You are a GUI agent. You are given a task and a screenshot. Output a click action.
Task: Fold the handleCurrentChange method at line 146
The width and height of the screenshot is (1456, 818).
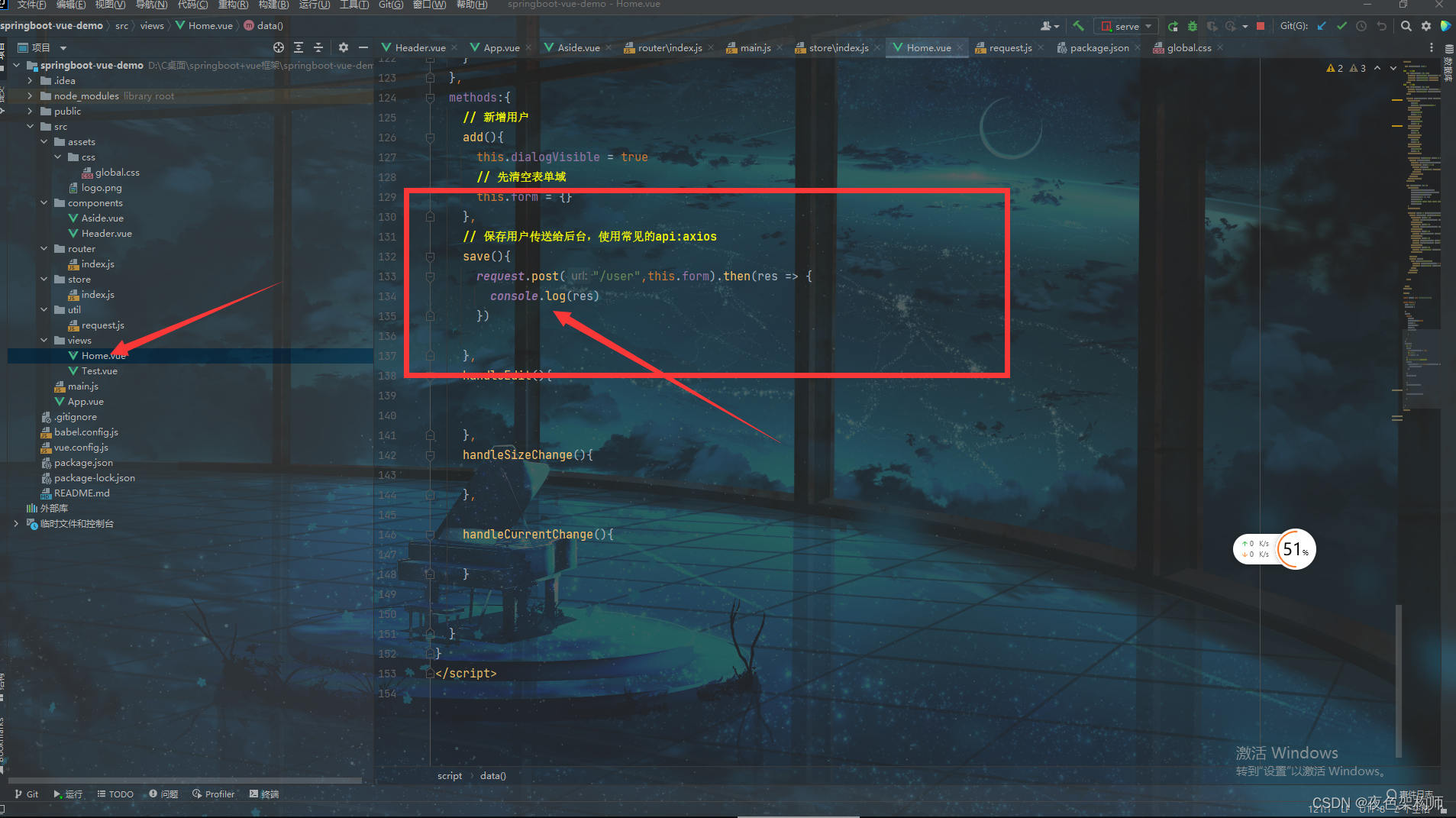(430, 535)
